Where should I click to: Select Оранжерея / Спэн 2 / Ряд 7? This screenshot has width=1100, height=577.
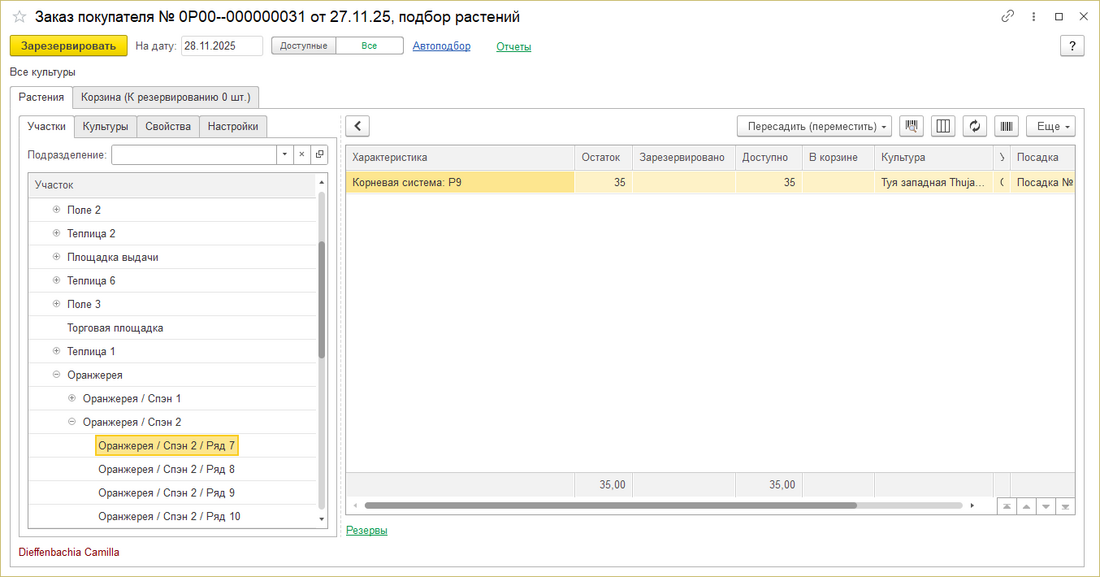pyautogui.click(x=166, y=446)
